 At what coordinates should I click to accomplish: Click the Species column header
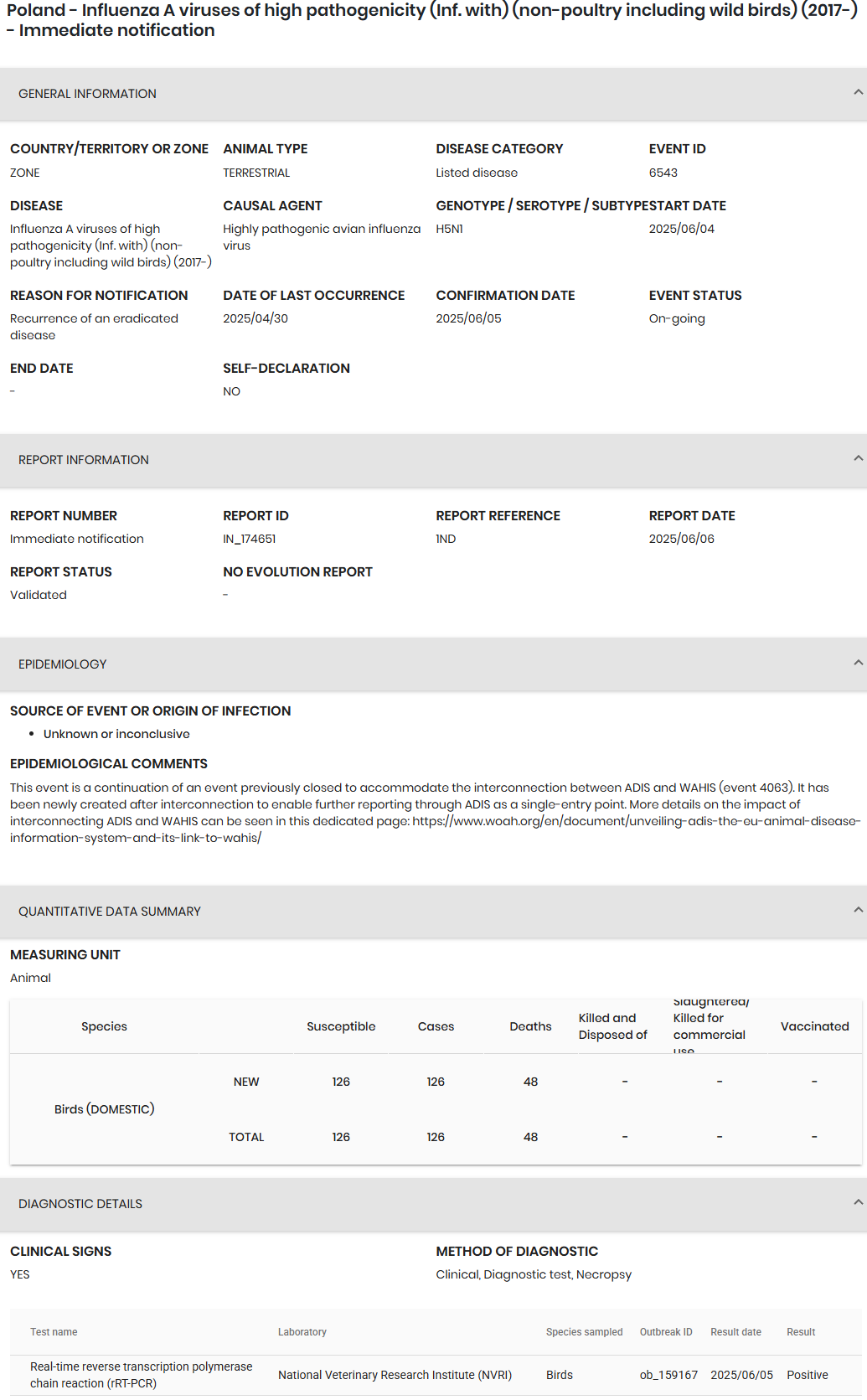click(104, 1026)
